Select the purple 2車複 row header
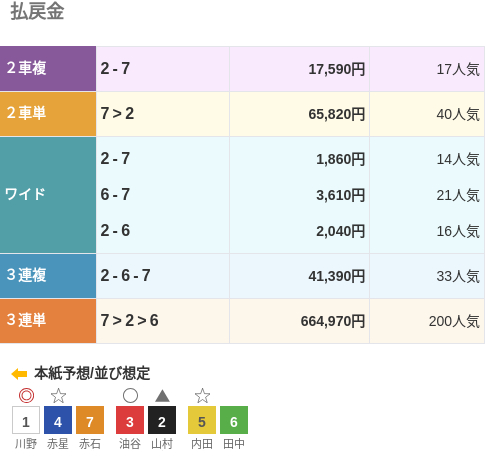Viewport: 485px width, 468px height. [48, 69]
